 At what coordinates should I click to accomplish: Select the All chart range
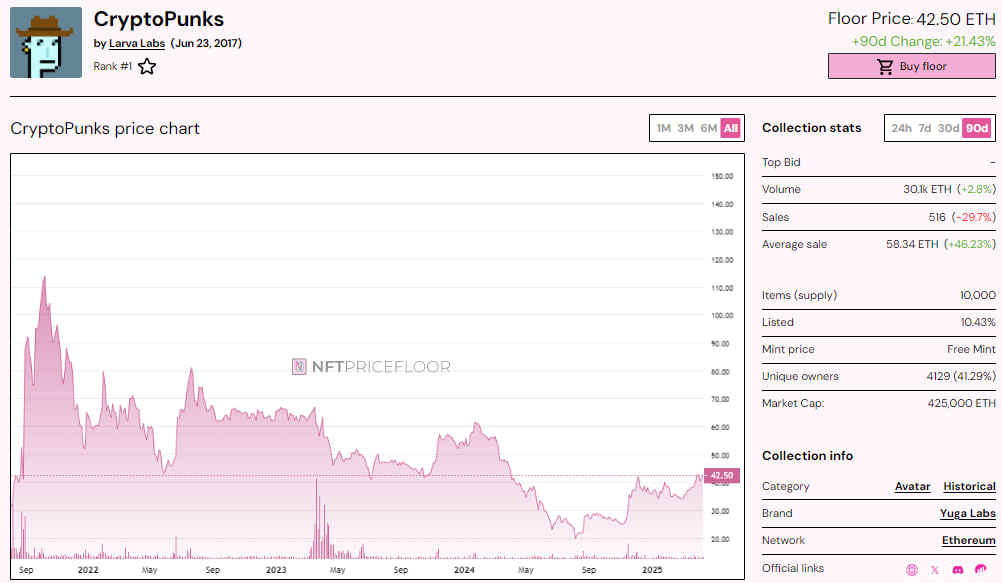pyautogui.click(x=731, y=128)
